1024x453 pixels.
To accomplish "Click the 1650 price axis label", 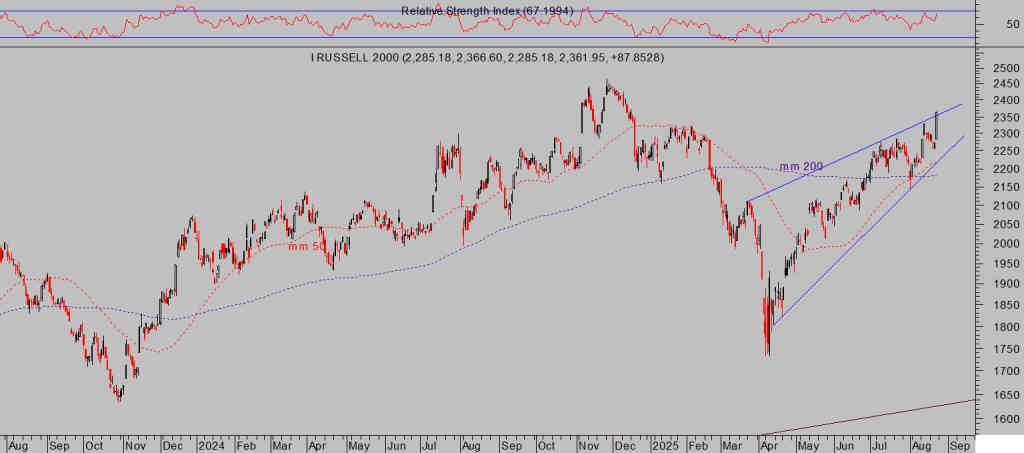I will coord(1004,396).
